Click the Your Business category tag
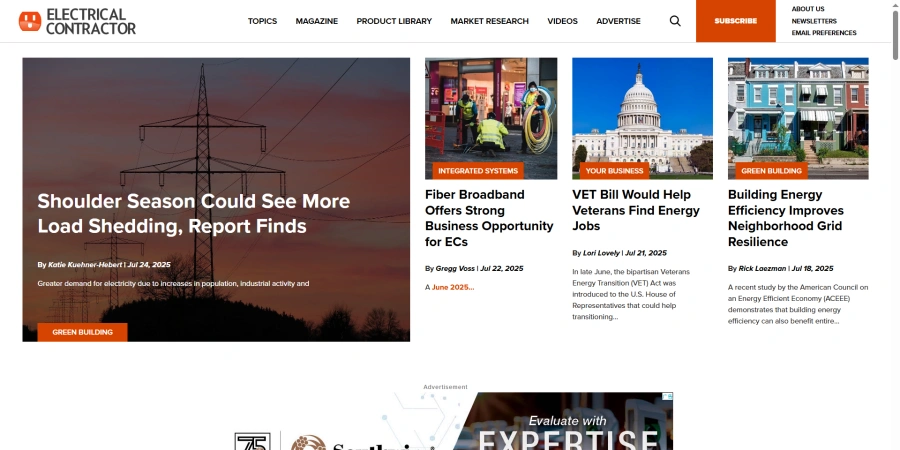 (x=614, y=170)
